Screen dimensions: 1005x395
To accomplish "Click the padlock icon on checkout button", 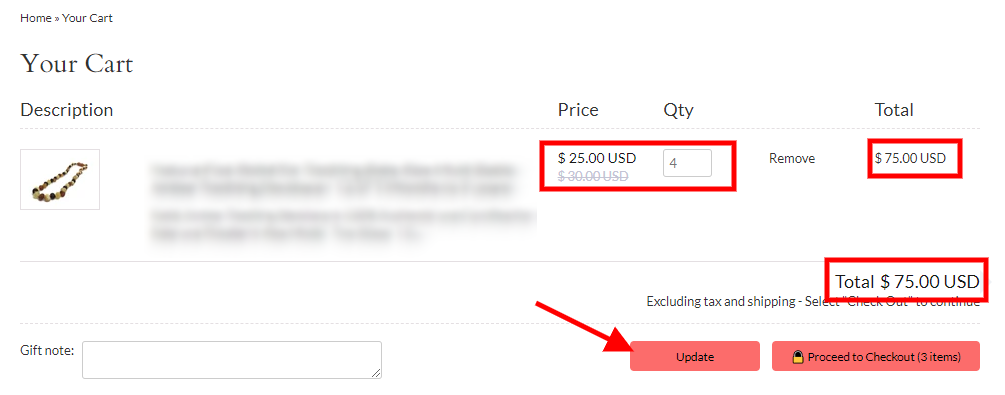I will coord(798,357).
